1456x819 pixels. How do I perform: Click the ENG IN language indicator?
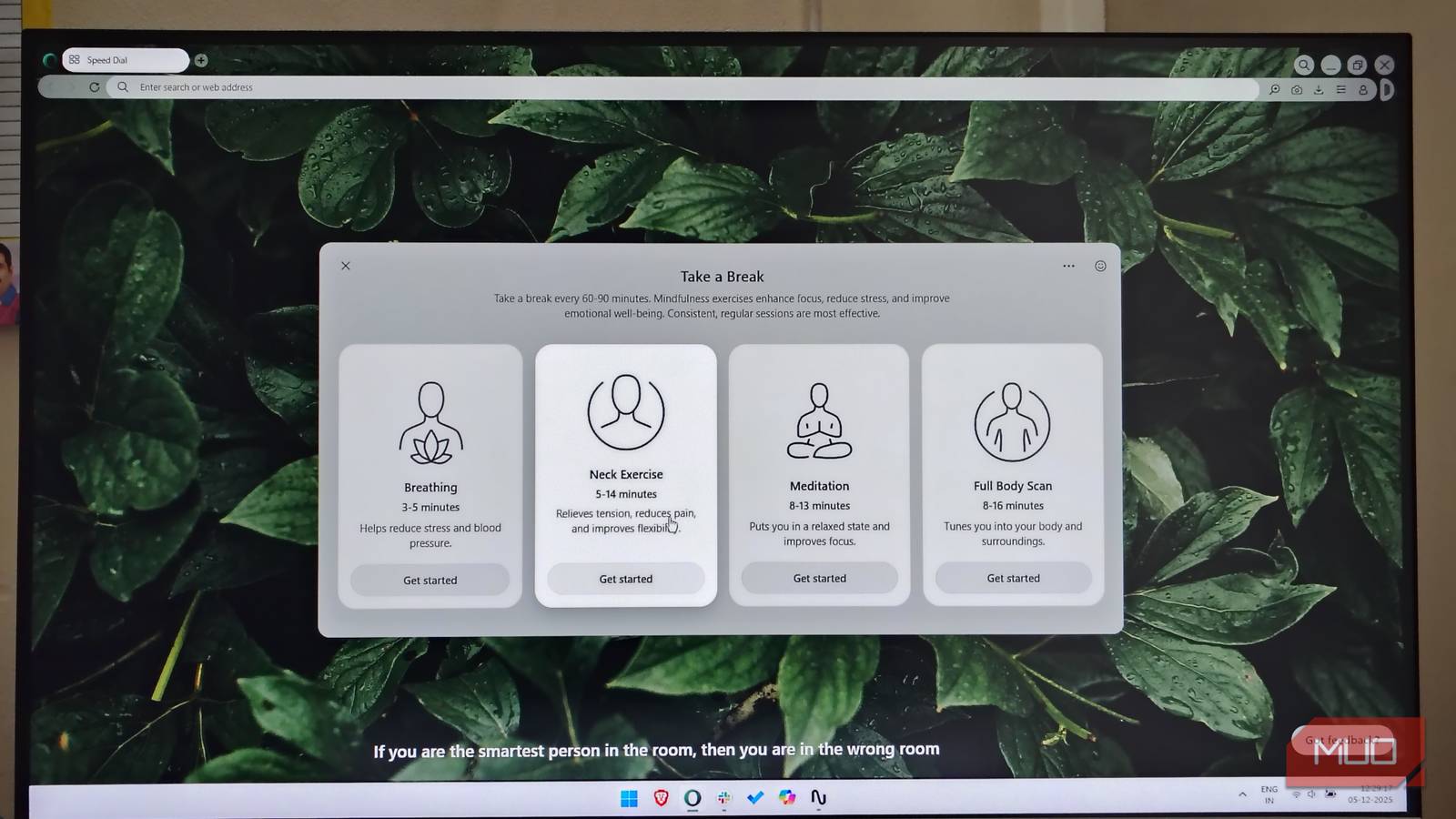(1269, 794)
